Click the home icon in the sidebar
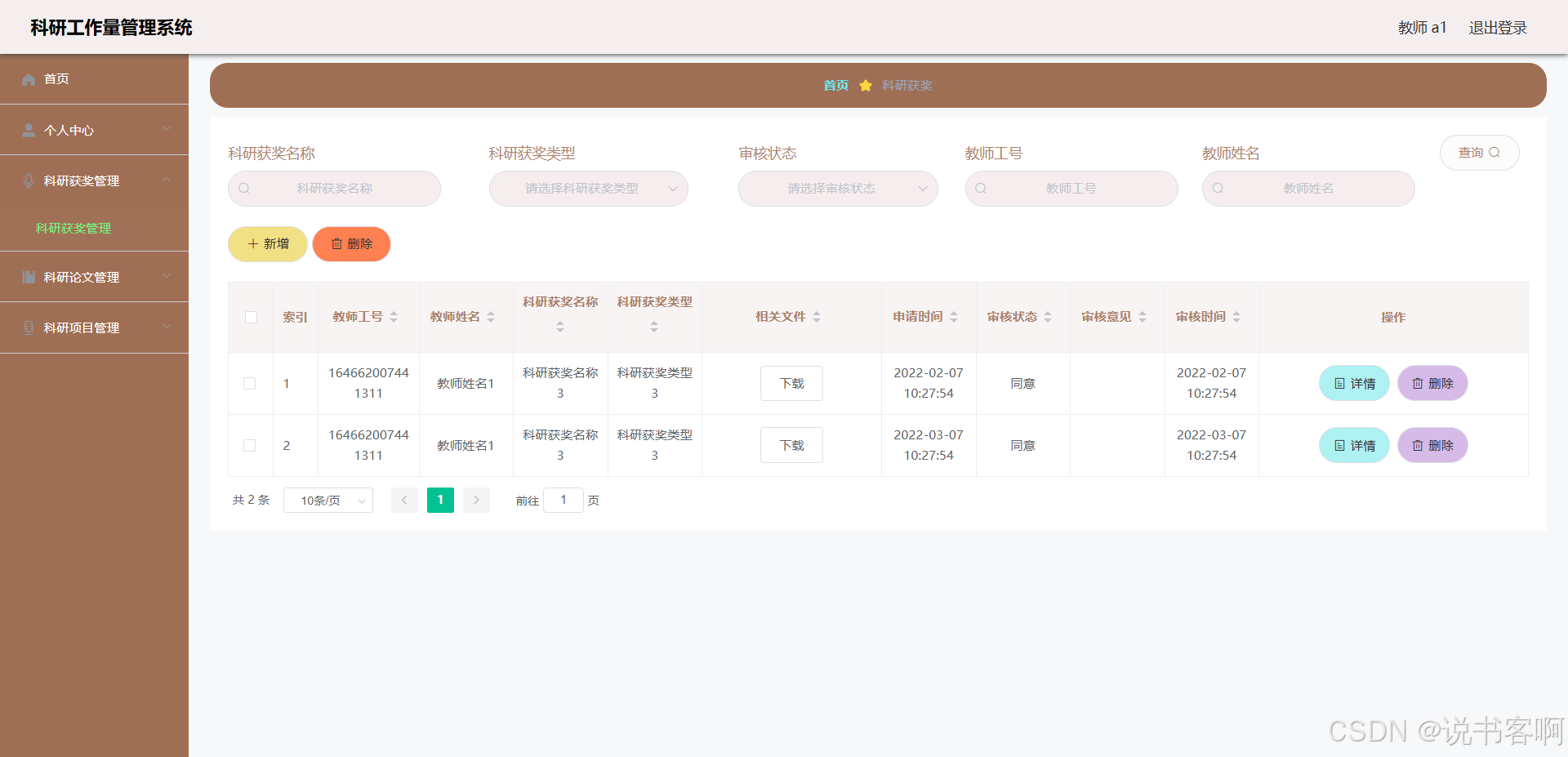Image resolution: width=1568 pixels, height=757 pixels. point(29,79)
